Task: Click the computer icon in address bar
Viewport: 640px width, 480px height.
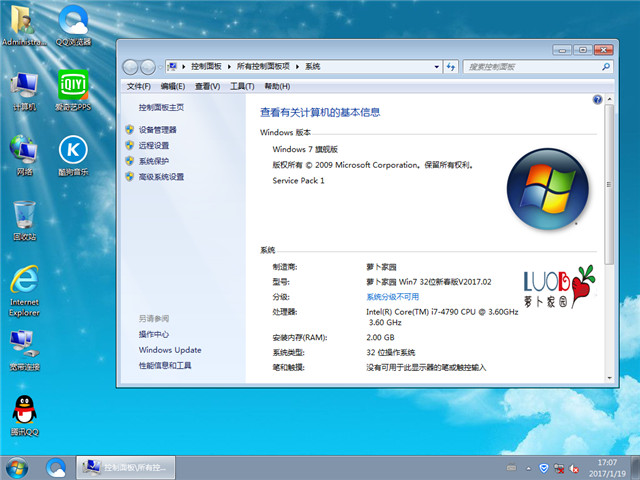Action: (x=172, y=67)
